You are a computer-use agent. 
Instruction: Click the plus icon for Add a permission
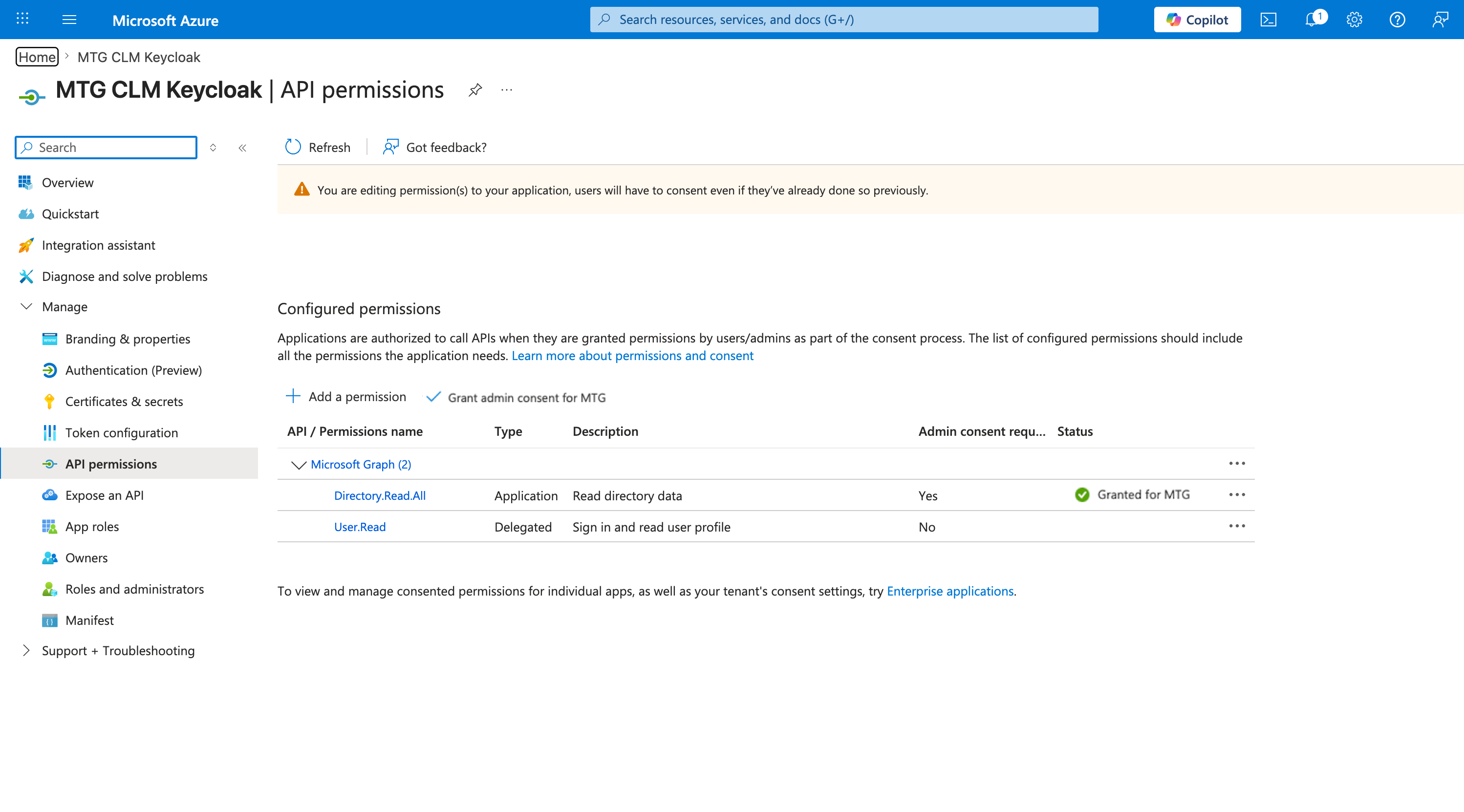click(x=293, y=396)
